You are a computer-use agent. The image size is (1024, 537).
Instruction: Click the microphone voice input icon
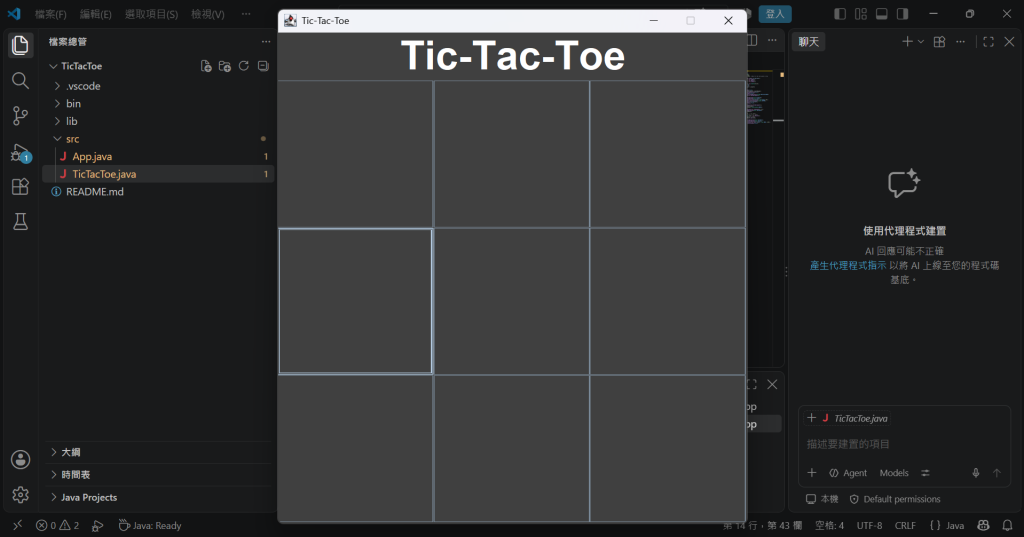click(x=976, y=473)
